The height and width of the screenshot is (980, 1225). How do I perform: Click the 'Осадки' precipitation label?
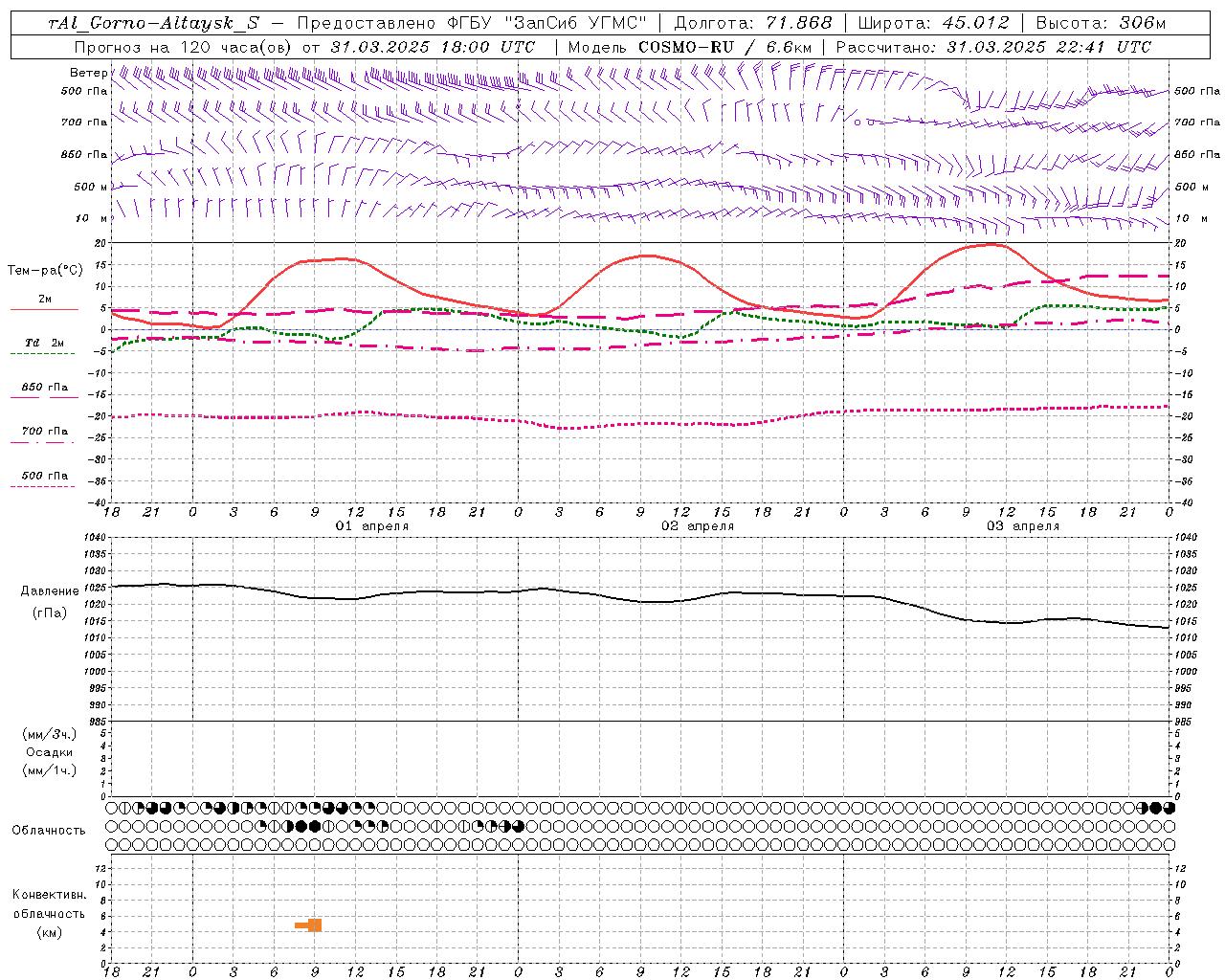click(50, 752)
